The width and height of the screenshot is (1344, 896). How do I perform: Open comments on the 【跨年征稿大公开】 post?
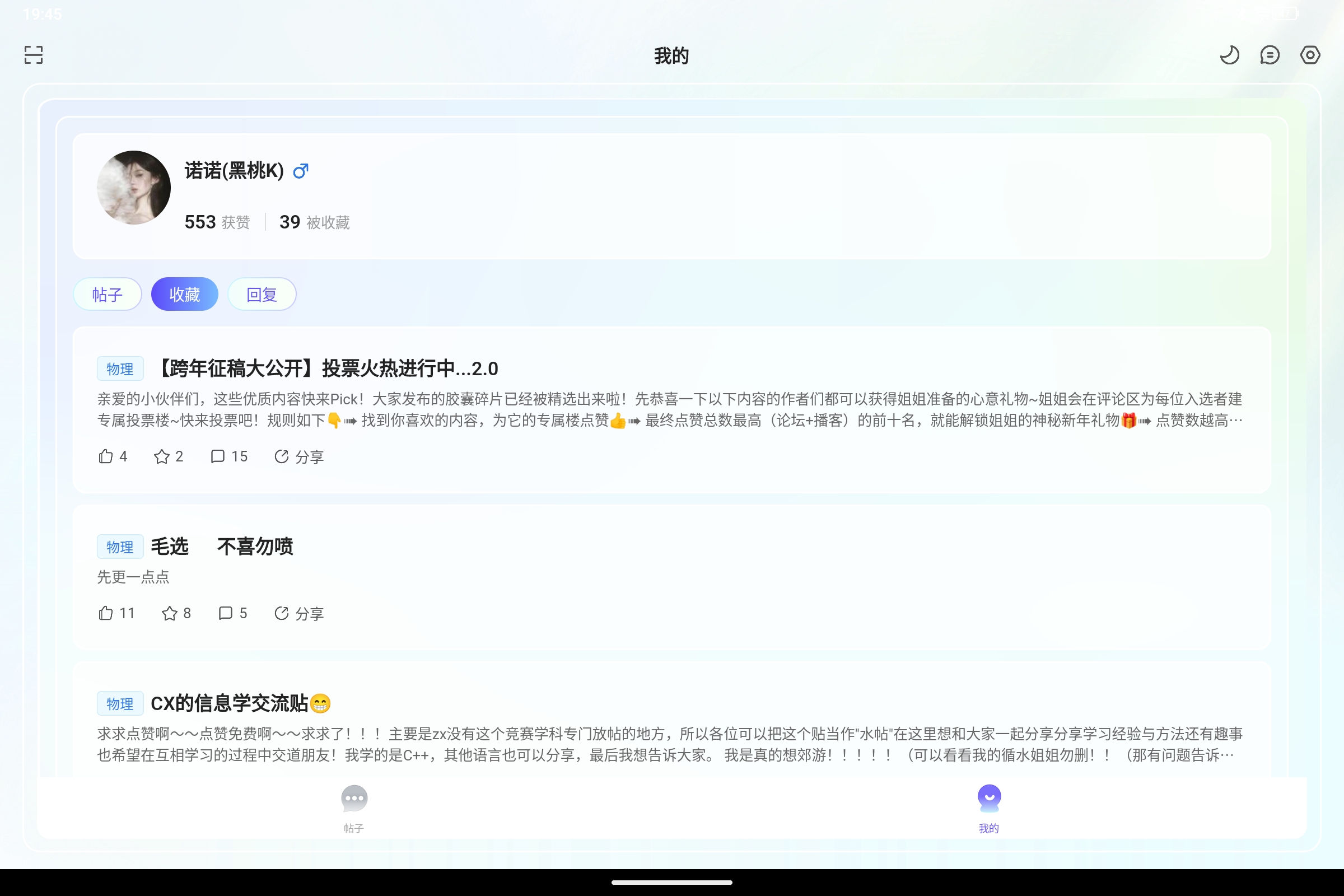(x=228, y=456)
